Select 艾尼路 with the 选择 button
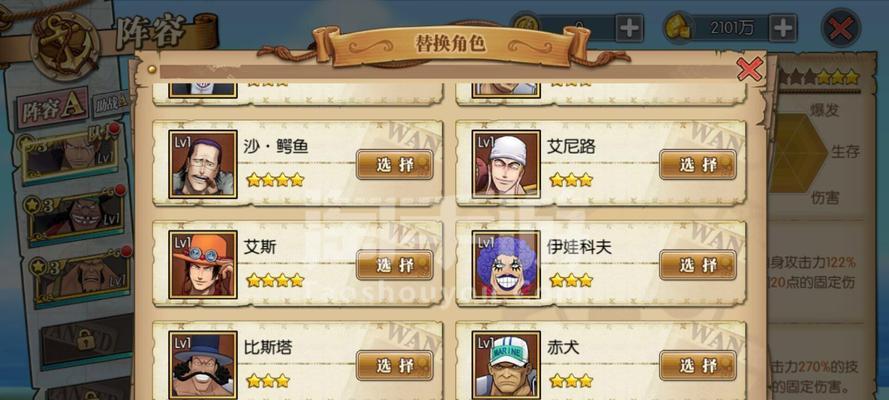This screenshot has height=400, width=889. click(698, 165)
